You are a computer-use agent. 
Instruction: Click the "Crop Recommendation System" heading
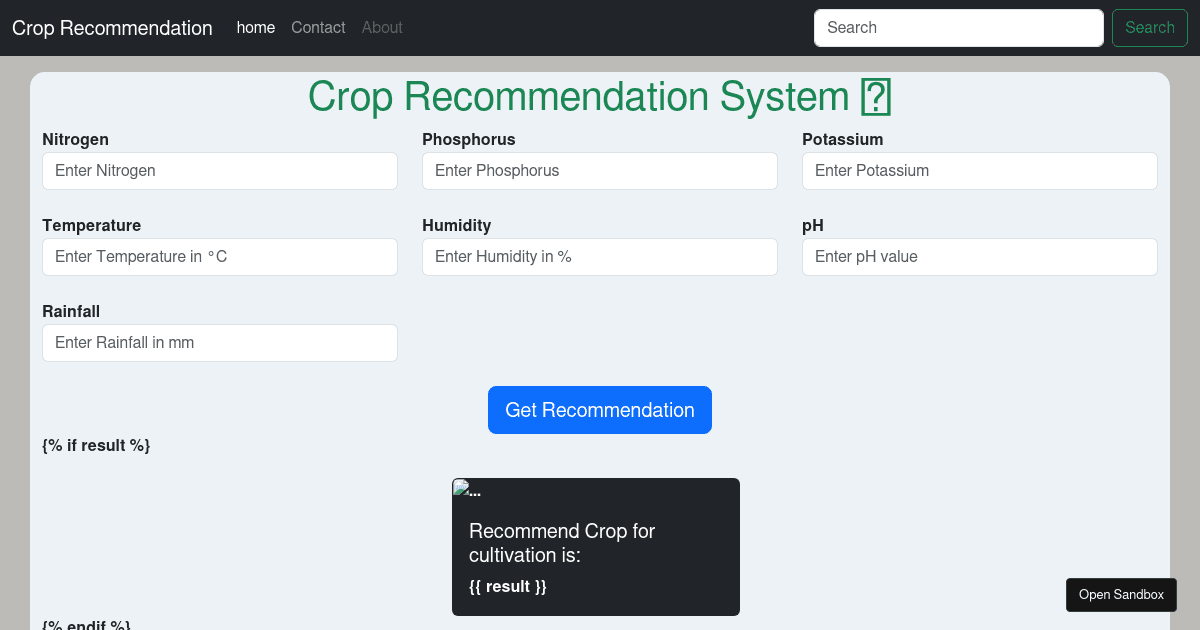click(x=578, y=97)
